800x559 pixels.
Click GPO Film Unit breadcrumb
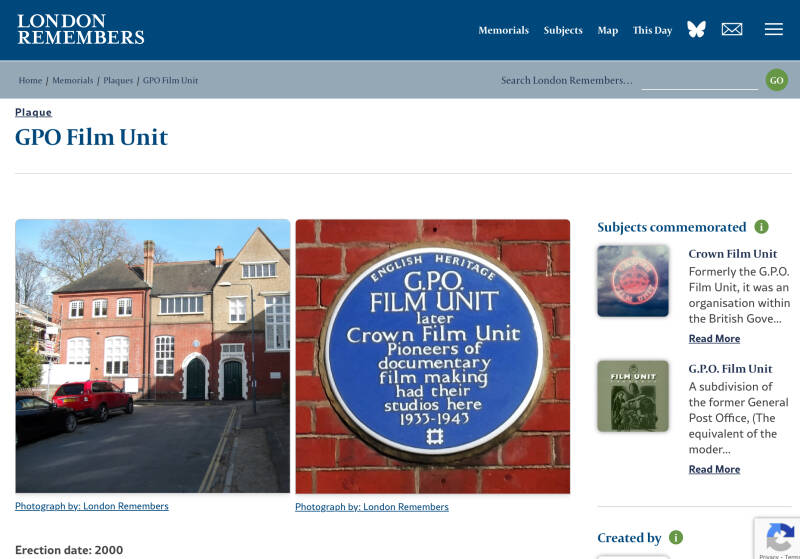pyautogui.click(x=170, y=80)
